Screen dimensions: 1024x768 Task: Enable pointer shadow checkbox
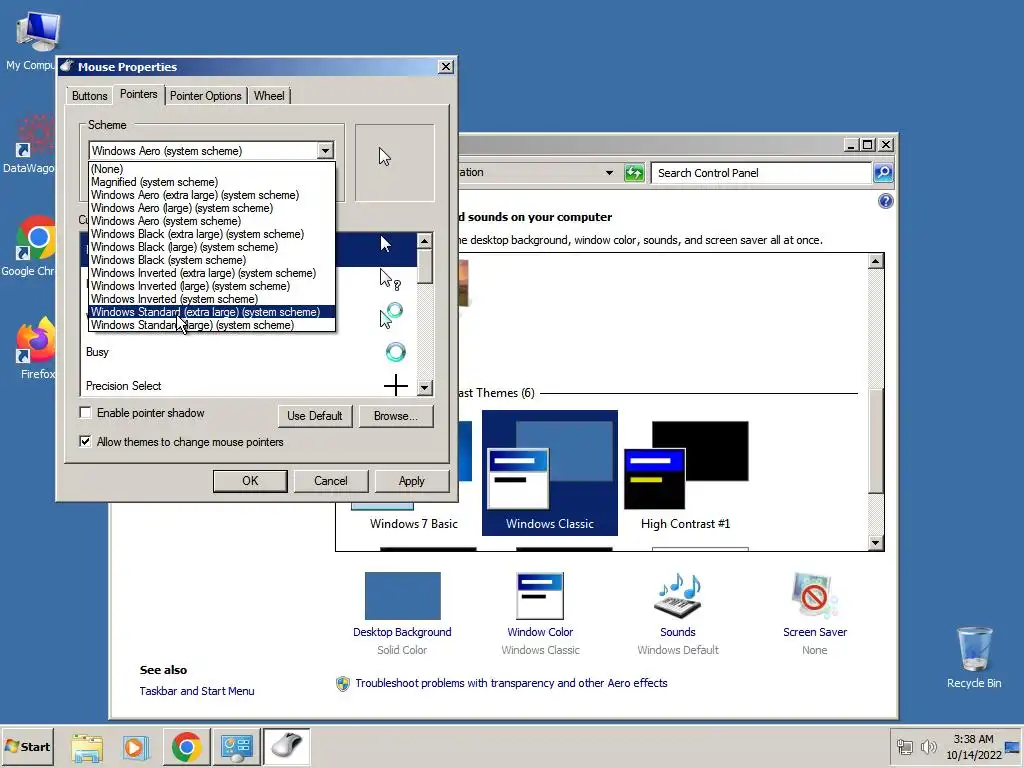[x=85, y=413]
